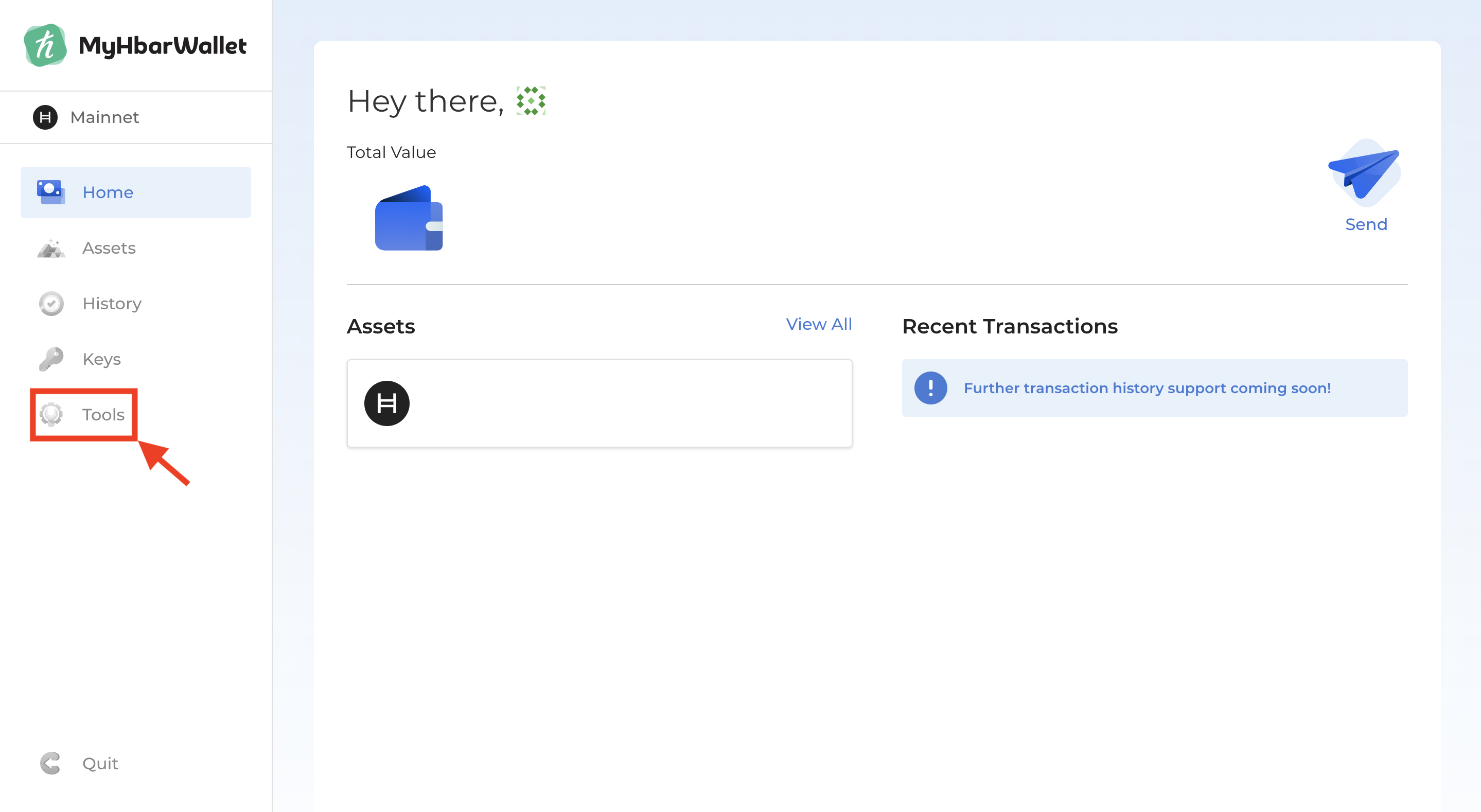
Task: Open the Tools menu label
Action: (103, 414)
